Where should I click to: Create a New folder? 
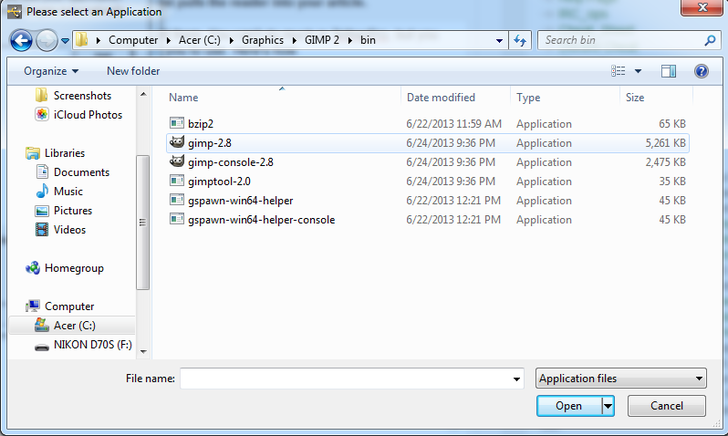pyautogui.click(x=133, y=71)
